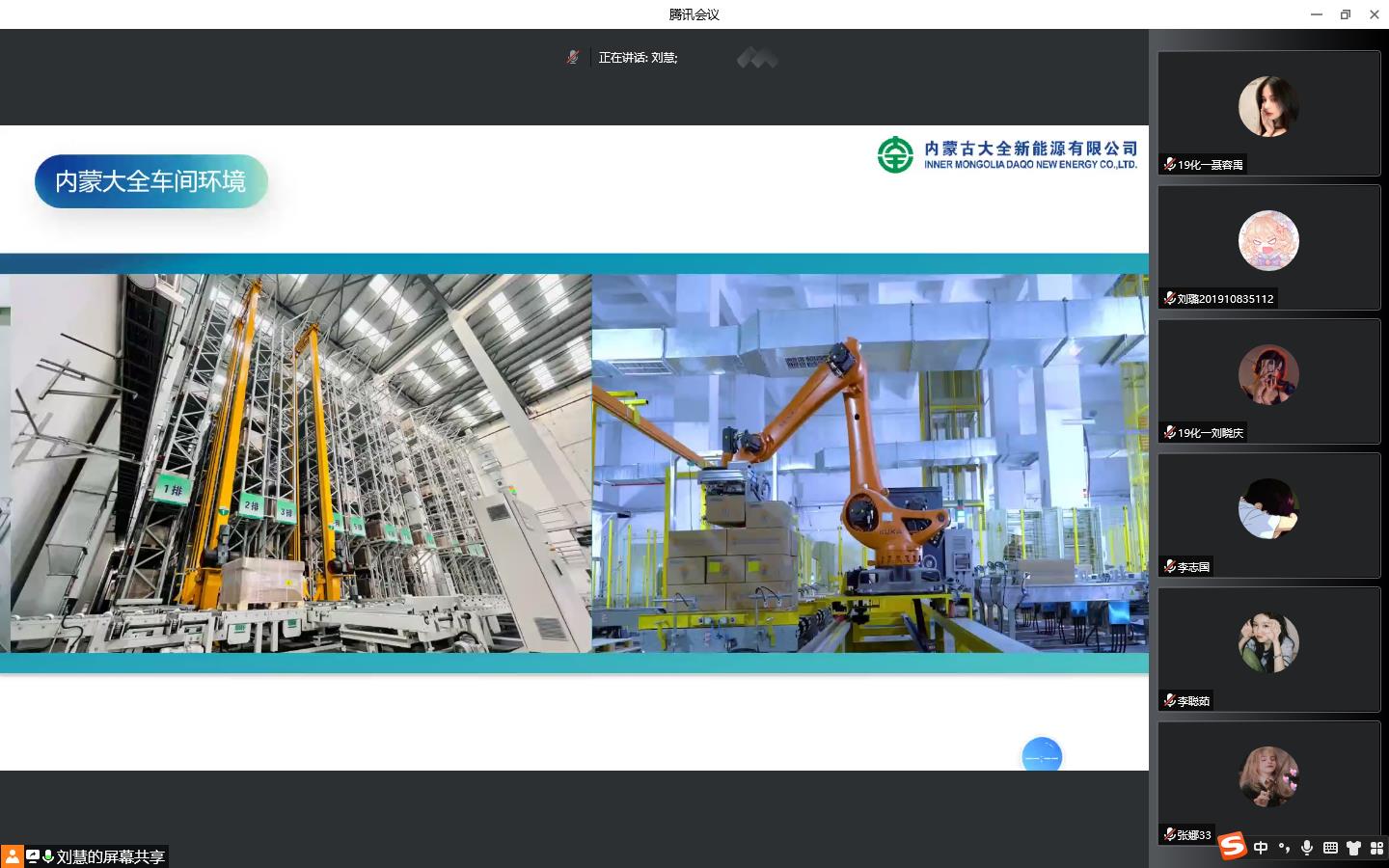Start Sogou voice input microphone
Screen dimensions: 1389x868
click(1307, 848)
